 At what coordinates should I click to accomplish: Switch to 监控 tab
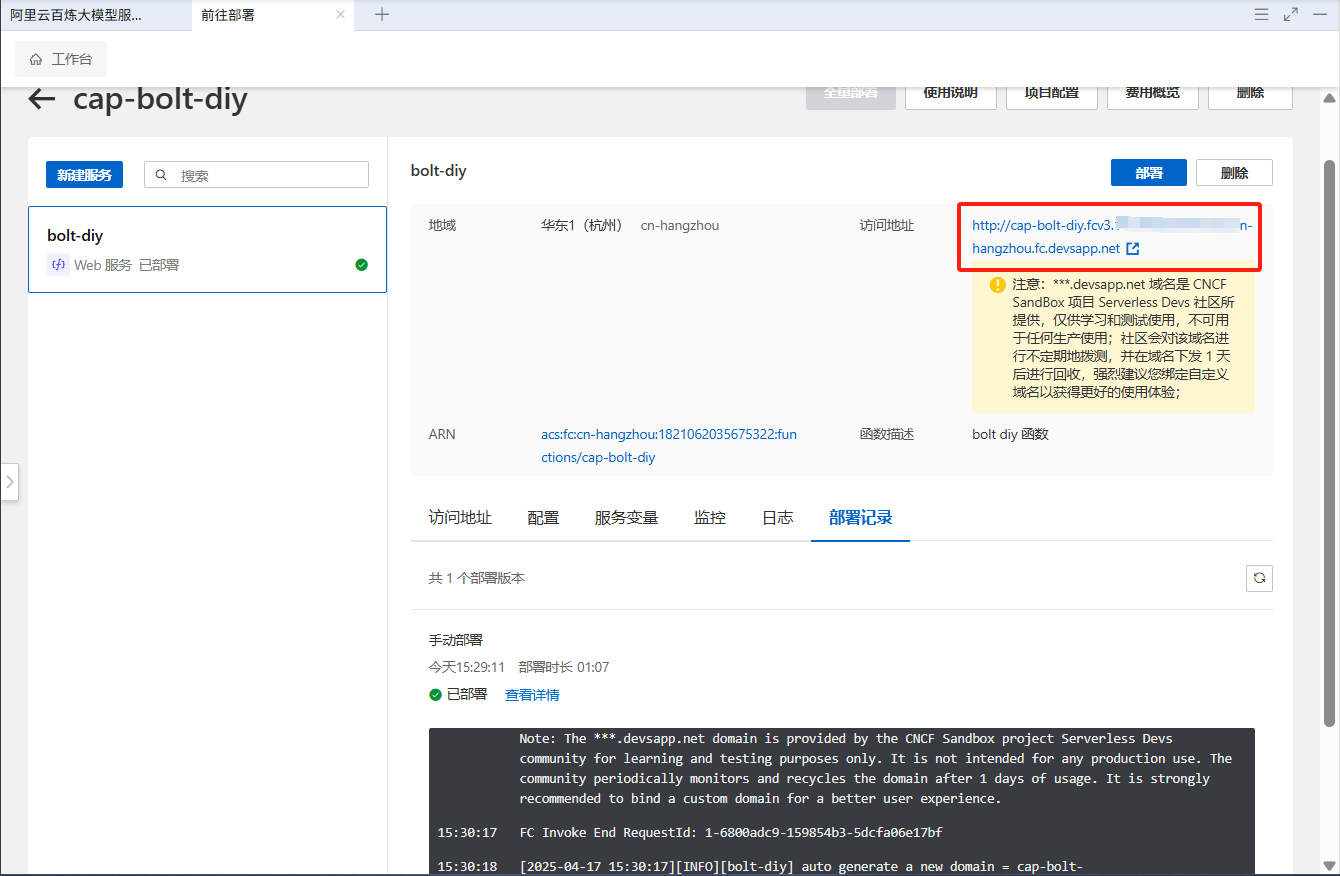710,518
